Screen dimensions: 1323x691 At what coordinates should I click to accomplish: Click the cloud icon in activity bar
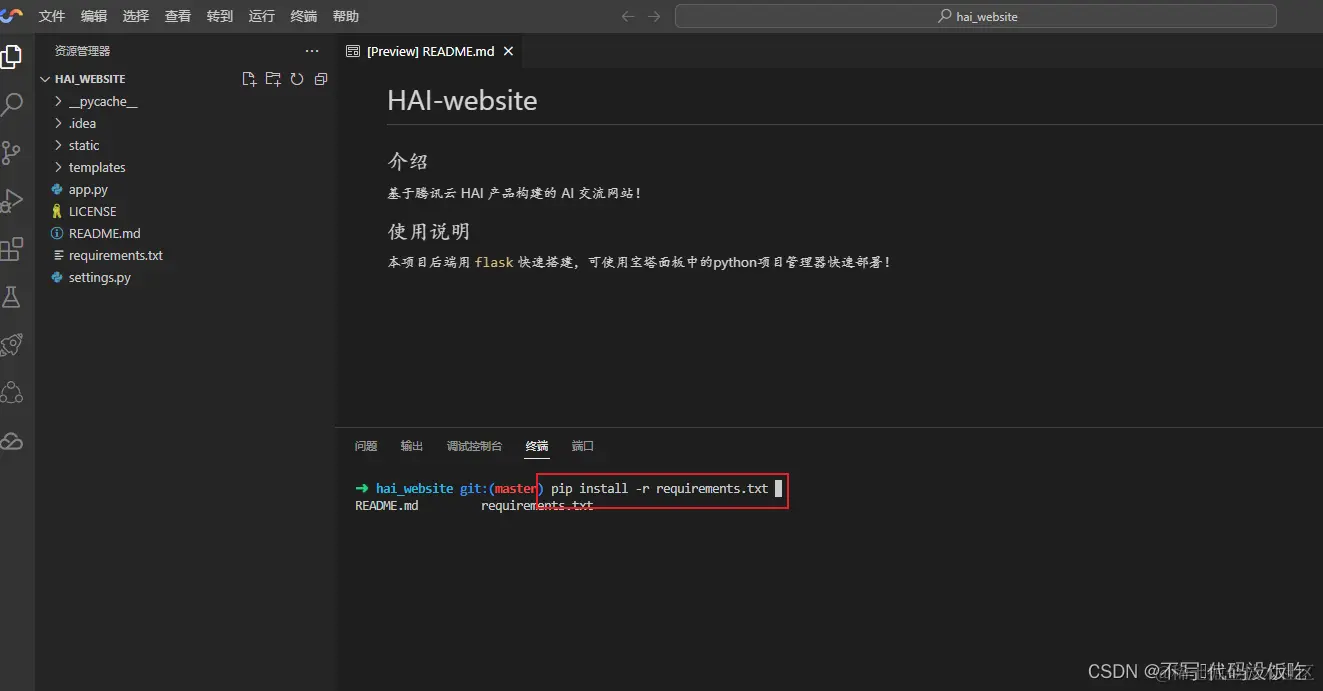tap(12, 441)
